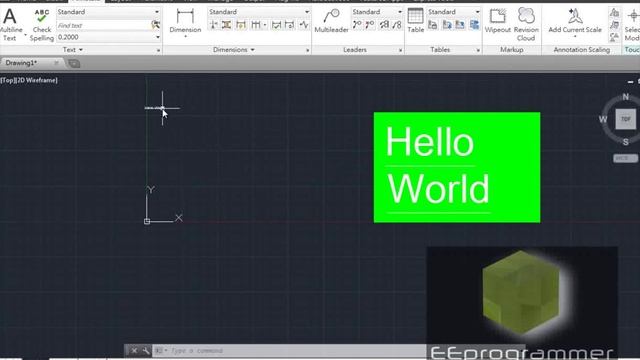Click the 2D Wireframe visual style label
The width and height of the screenshot is (640, 360).
click(x=37, y=80)
